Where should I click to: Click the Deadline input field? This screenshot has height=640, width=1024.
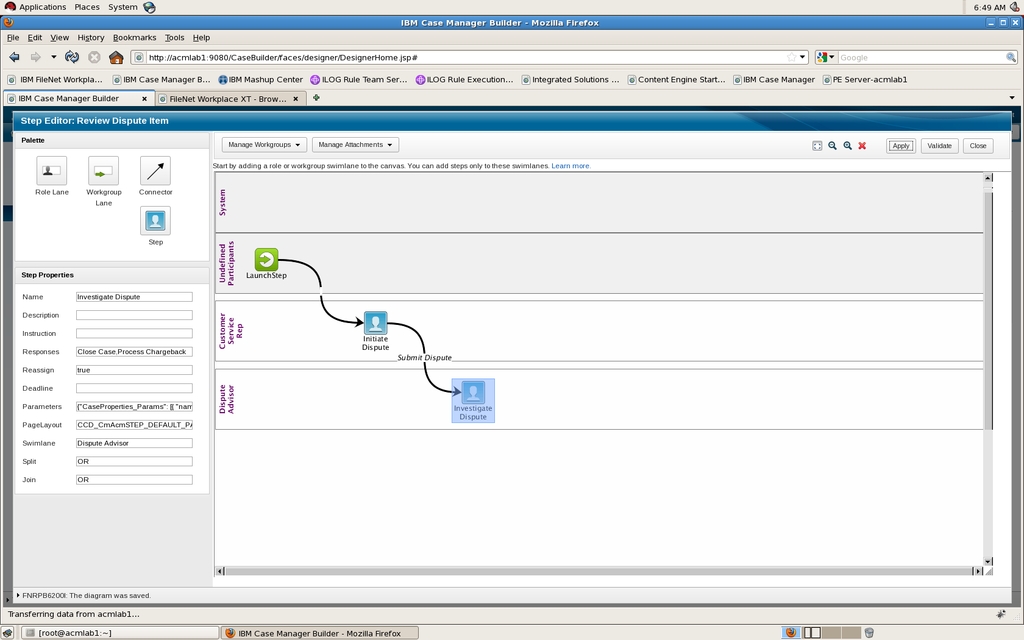coord(134,388)
